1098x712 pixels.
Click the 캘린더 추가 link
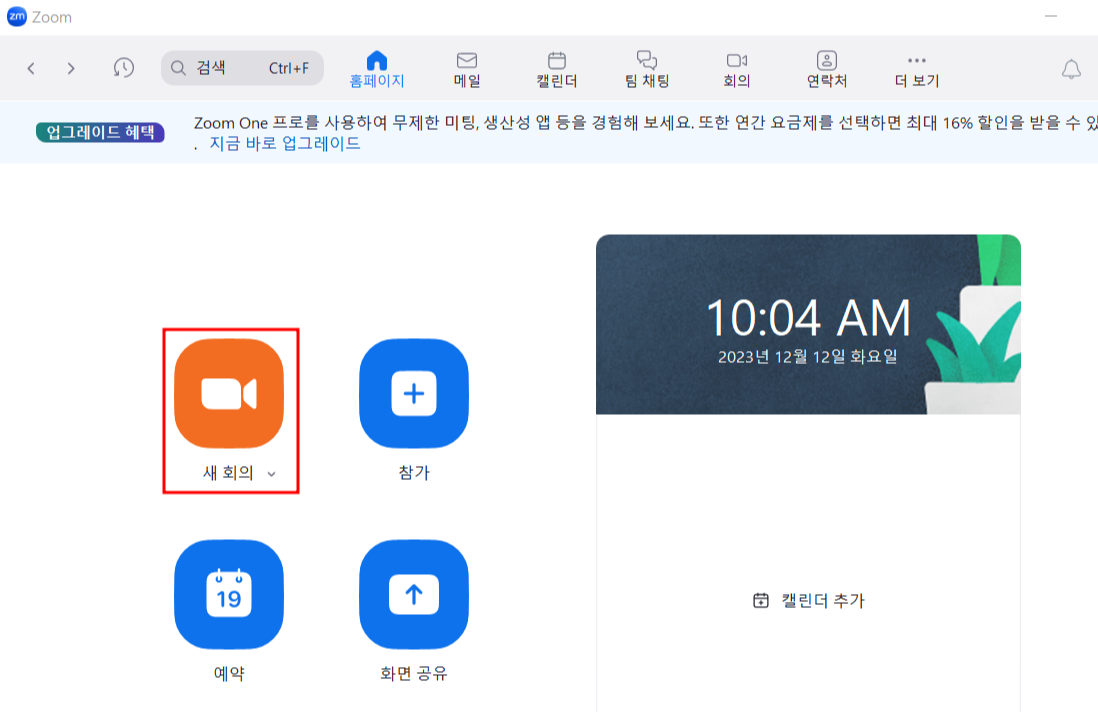point(809,601)
